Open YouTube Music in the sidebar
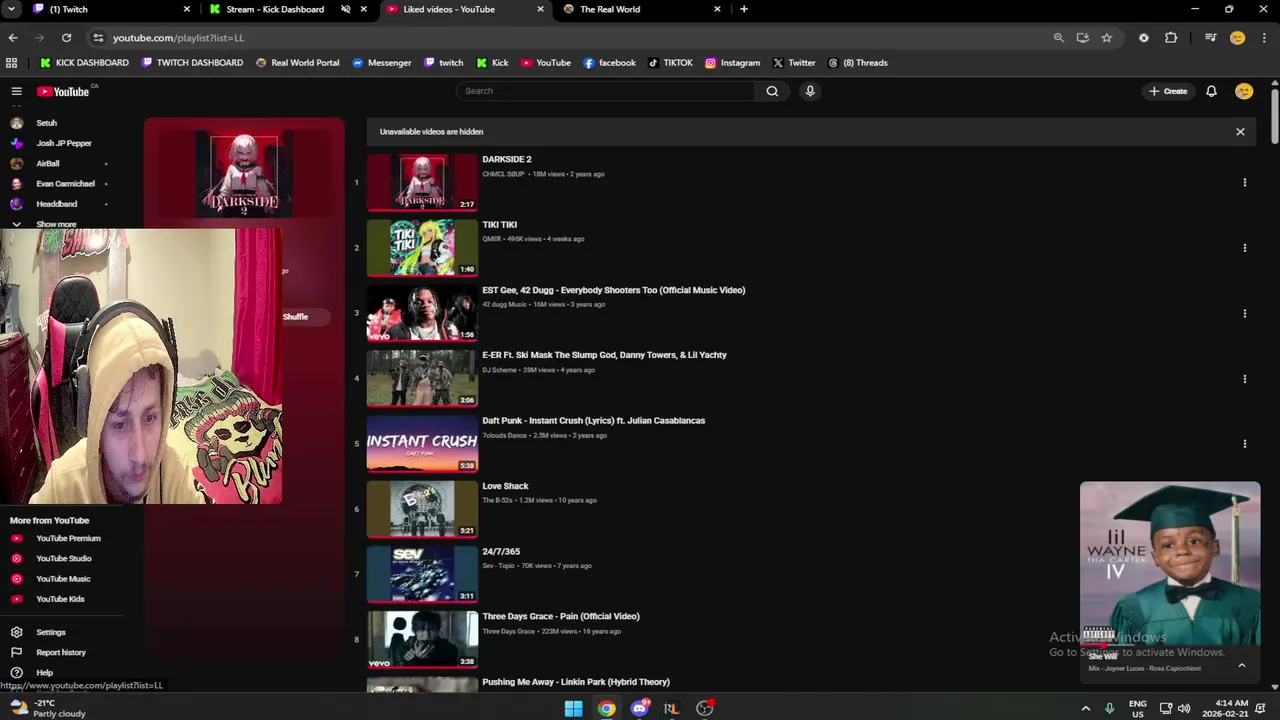 tap(61, 578)
